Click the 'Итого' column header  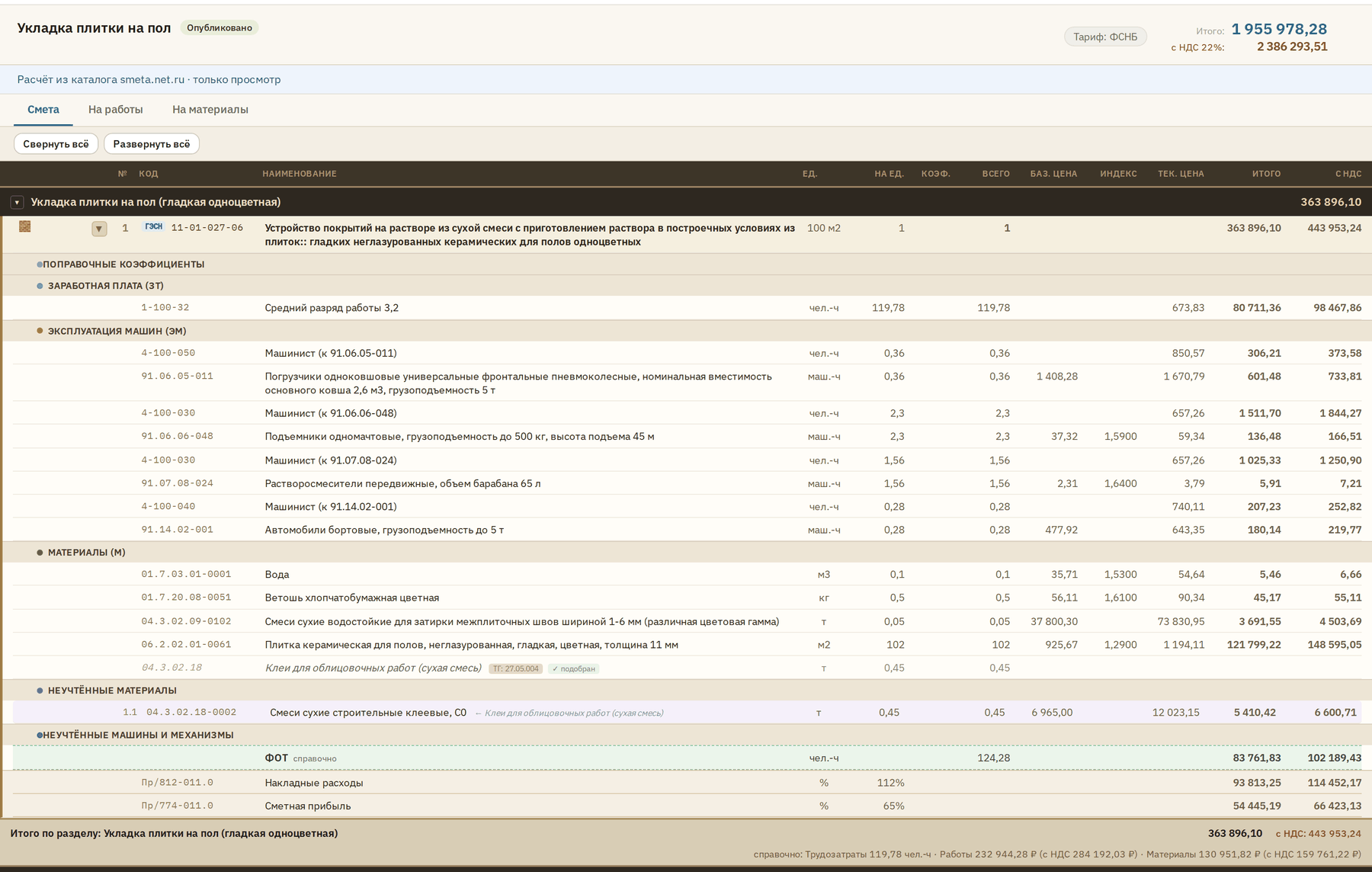1266,174
